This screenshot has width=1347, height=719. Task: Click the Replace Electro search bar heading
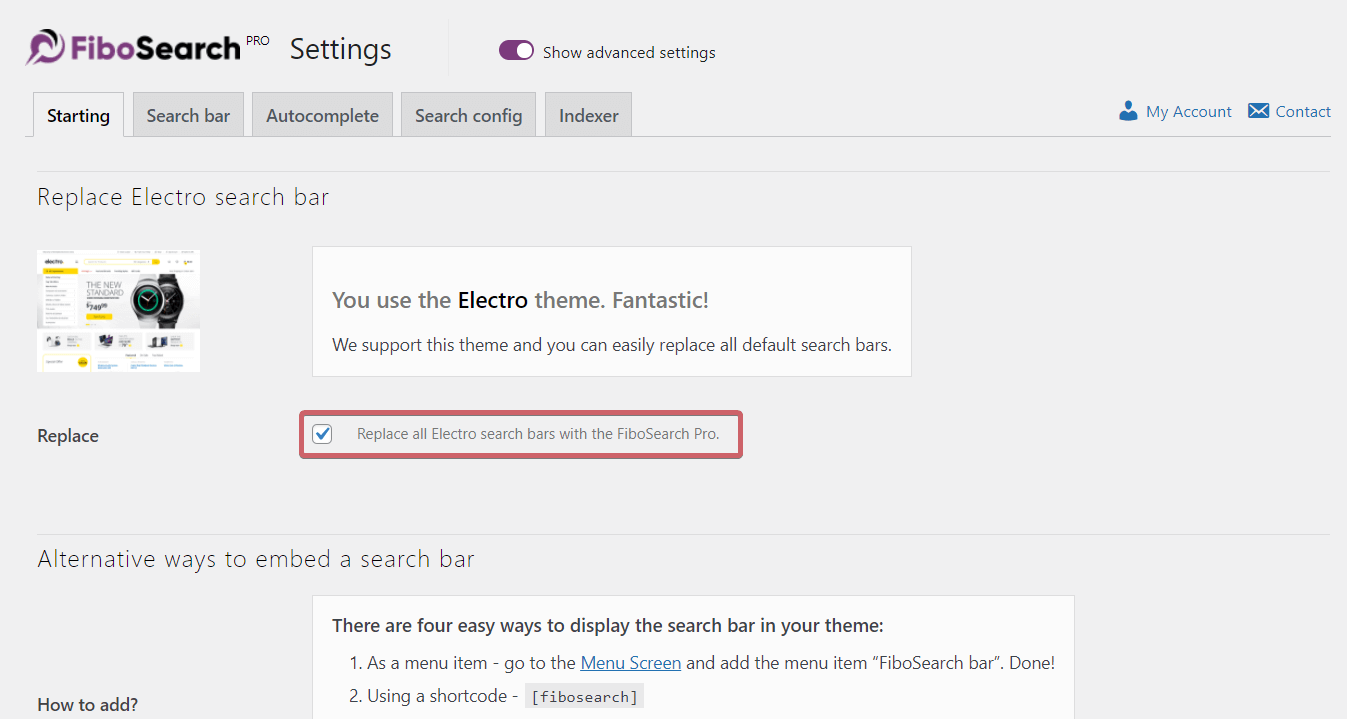point(183,197)
